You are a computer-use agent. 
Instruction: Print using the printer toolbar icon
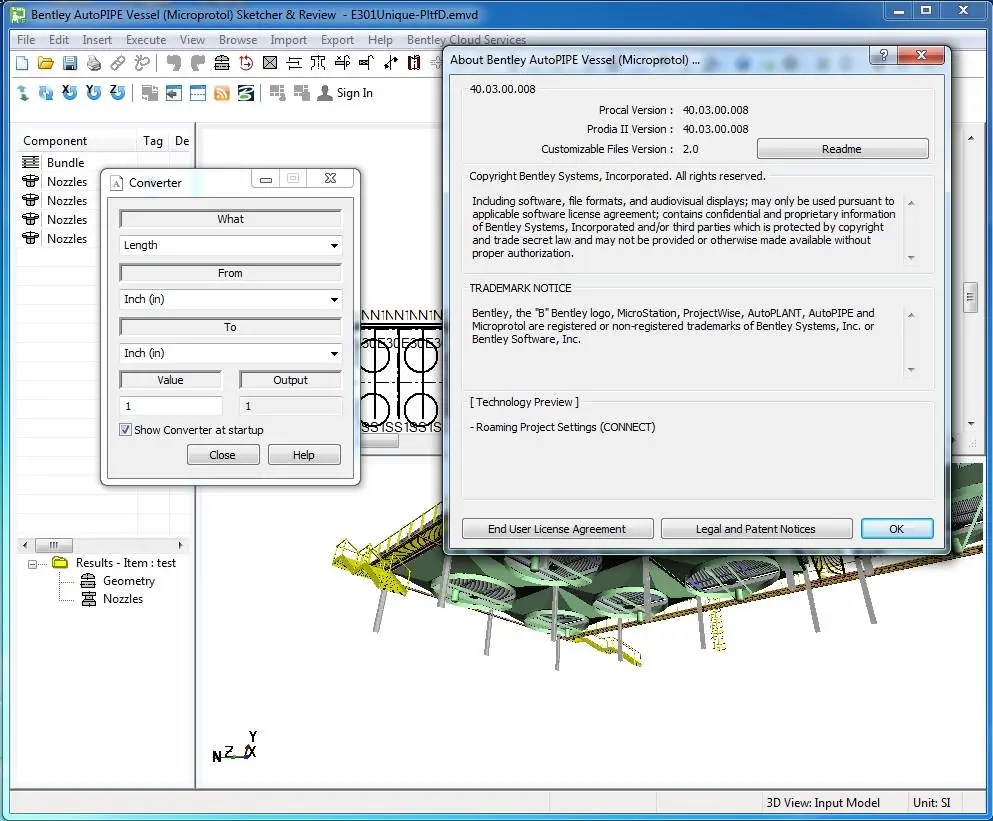tap(94, 63)
